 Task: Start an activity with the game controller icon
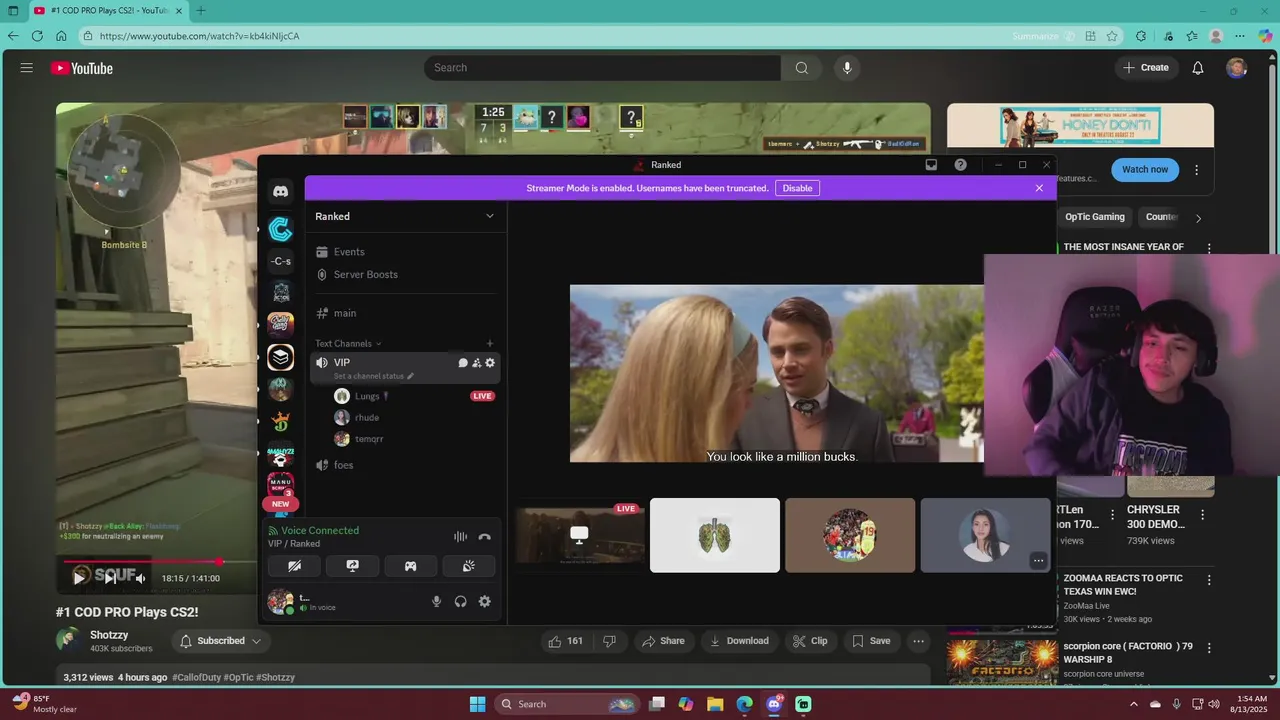410,566
